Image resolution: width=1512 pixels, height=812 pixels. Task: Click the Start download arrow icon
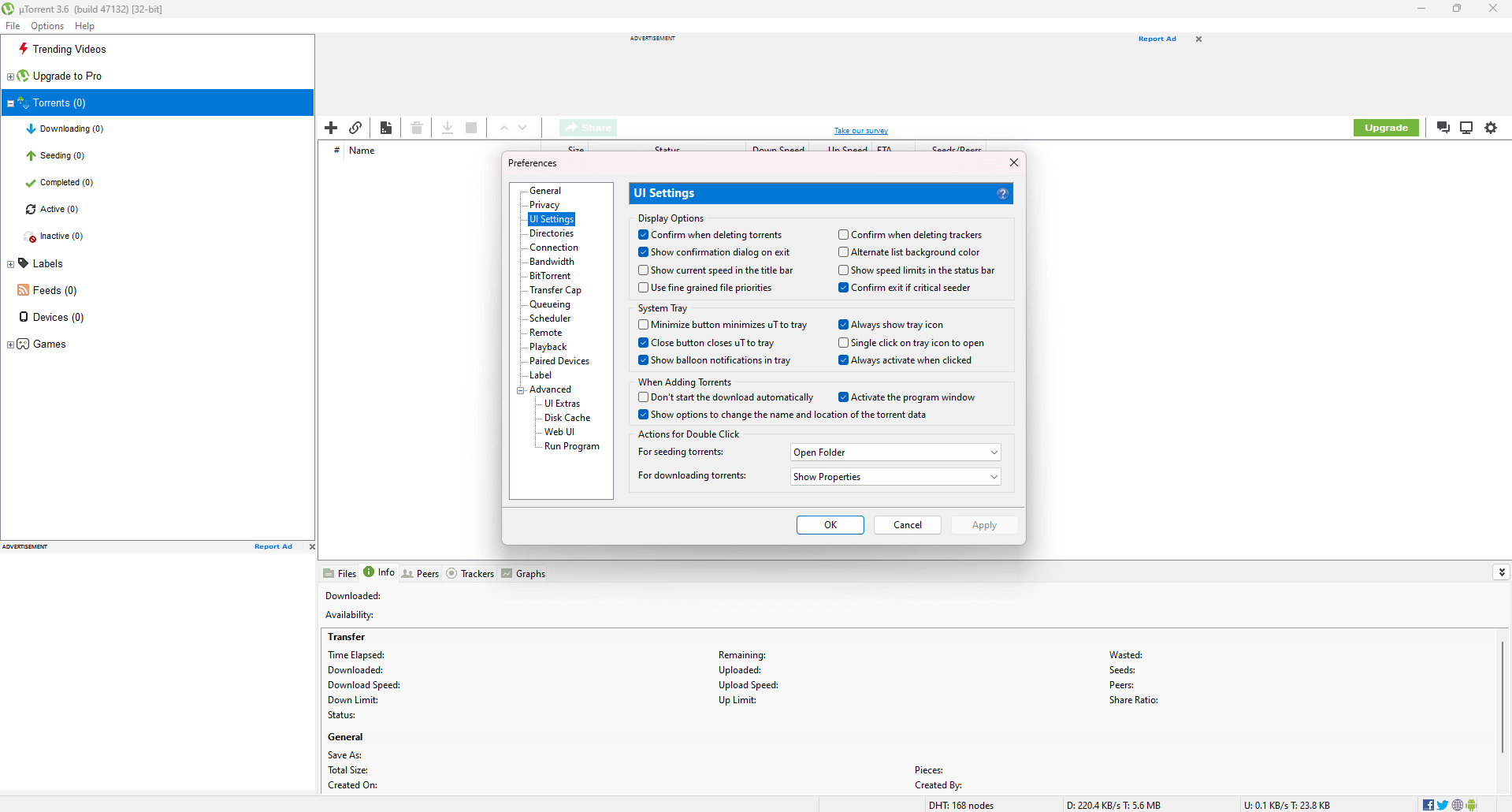tap(448, 128)
